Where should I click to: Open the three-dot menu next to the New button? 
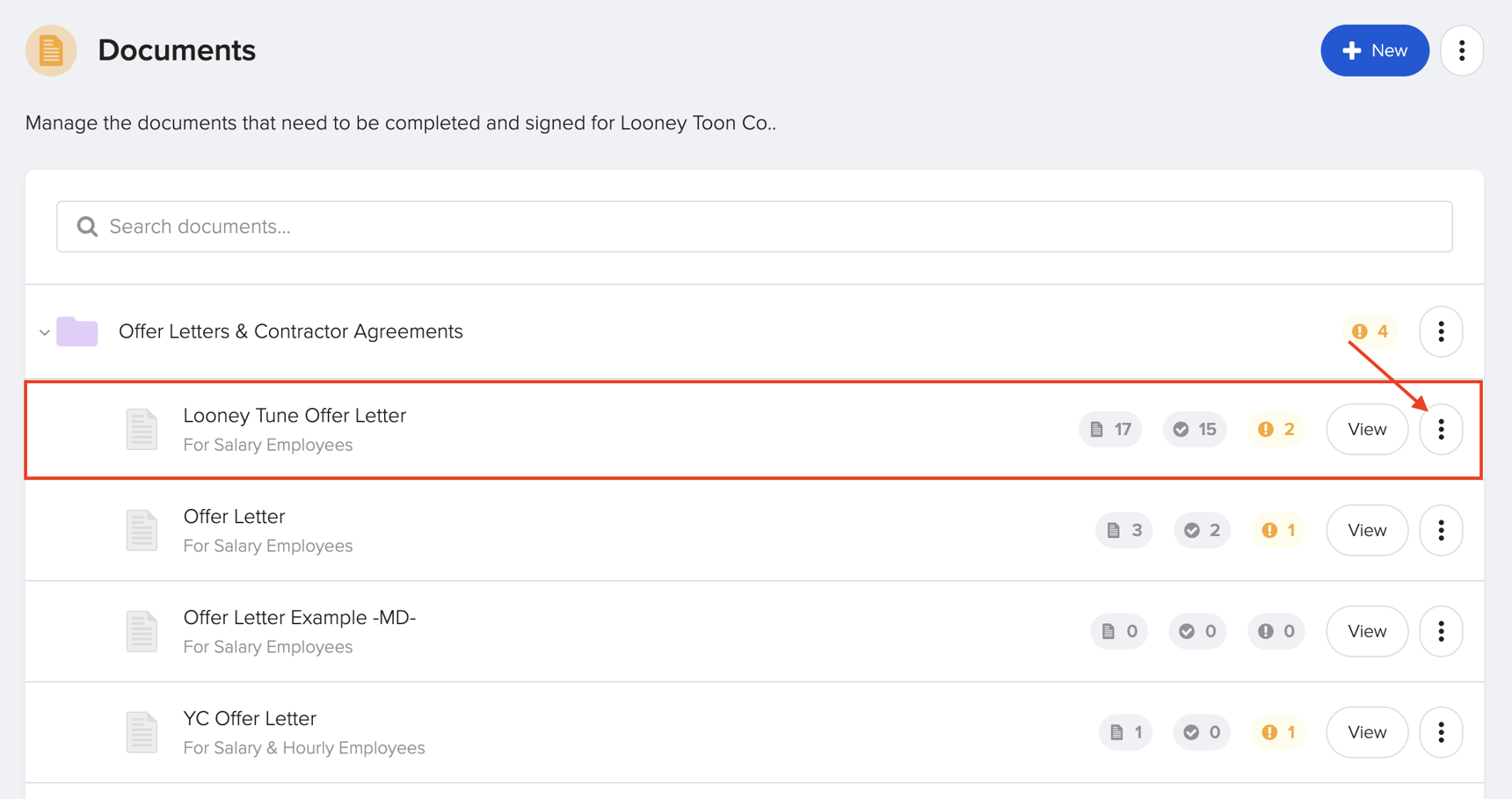point(1462,50)
